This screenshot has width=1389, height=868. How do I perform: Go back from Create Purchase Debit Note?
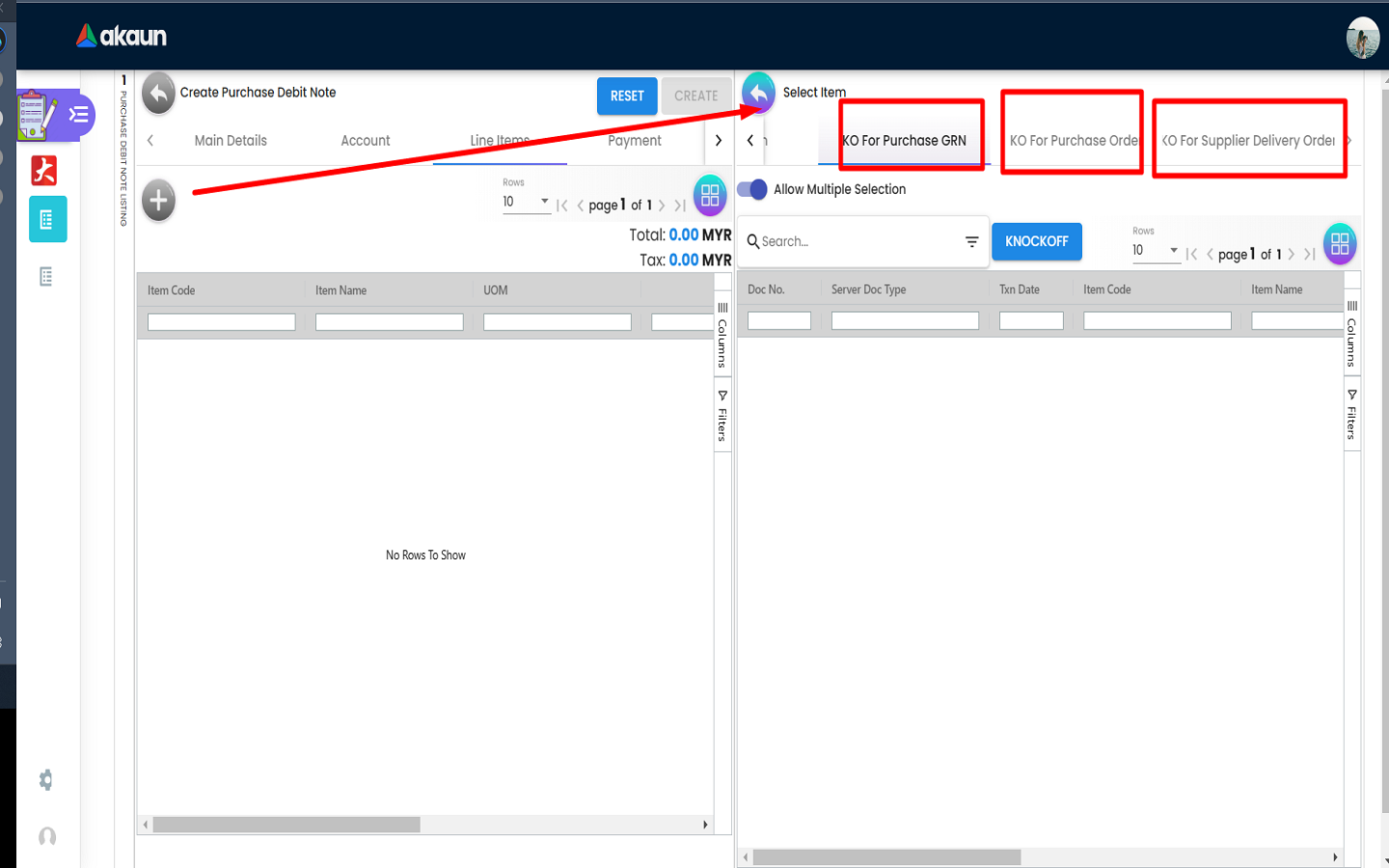[x=158, y=94]
